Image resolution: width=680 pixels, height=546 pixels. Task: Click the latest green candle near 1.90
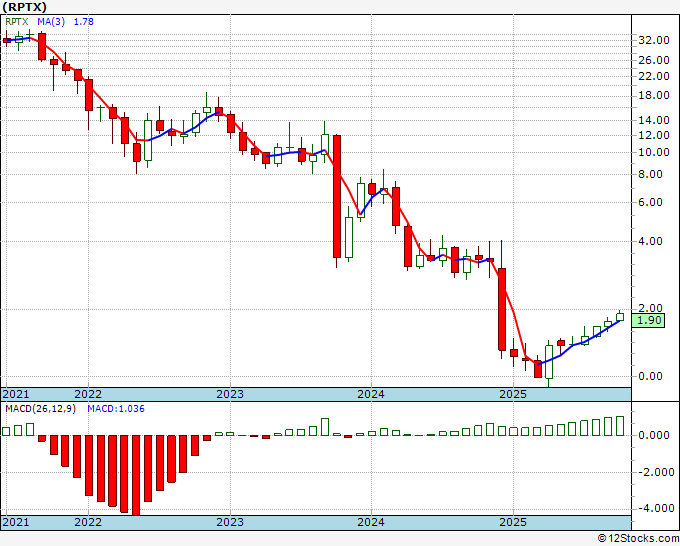pos(620,317)
